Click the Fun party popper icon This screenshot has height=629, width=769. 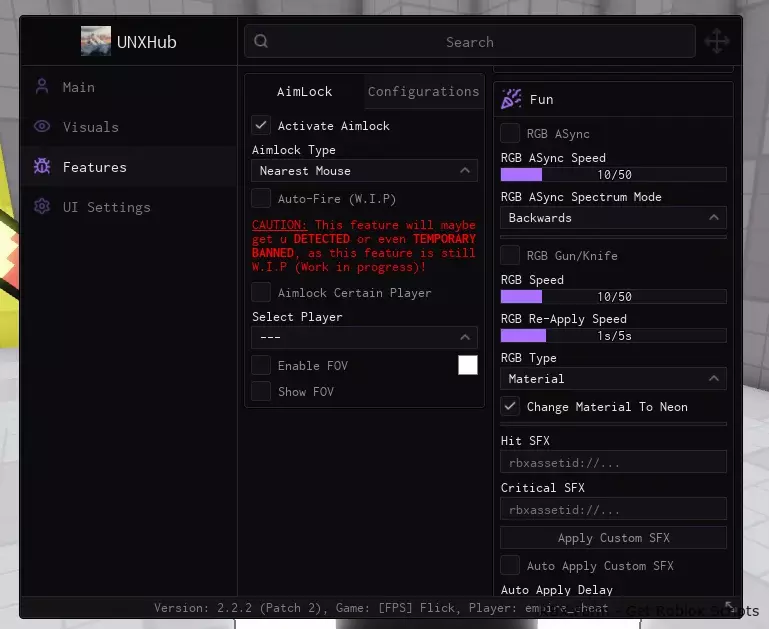511,99
